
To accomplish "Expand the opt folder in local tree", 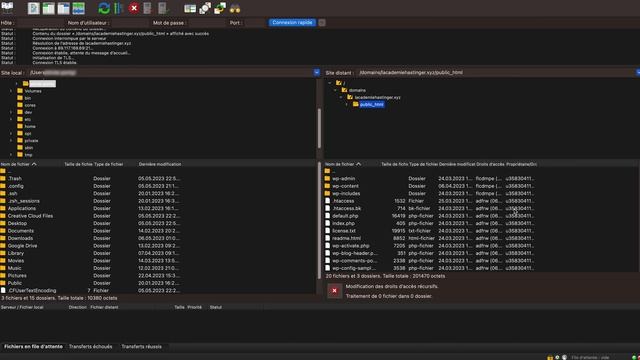I will pyautogui.click(x=11, y=133).
